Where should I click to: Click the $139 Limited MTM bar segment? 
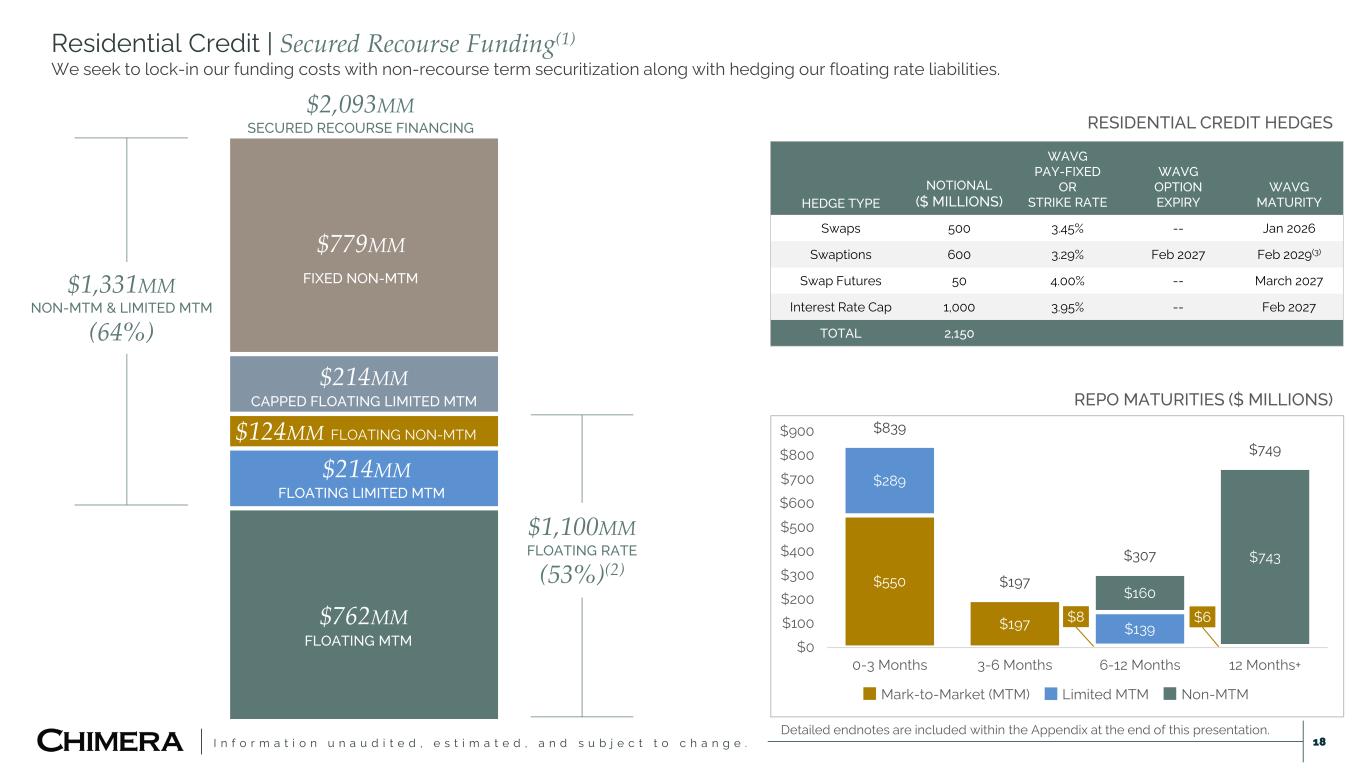1139,628
